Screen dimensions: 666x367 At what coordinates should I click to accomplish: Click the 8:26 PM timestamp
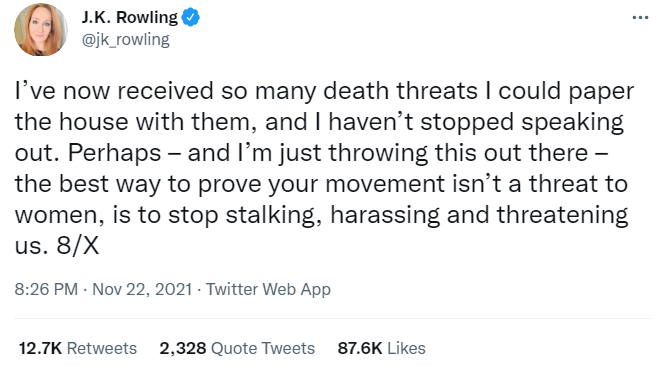pos(46,289)
